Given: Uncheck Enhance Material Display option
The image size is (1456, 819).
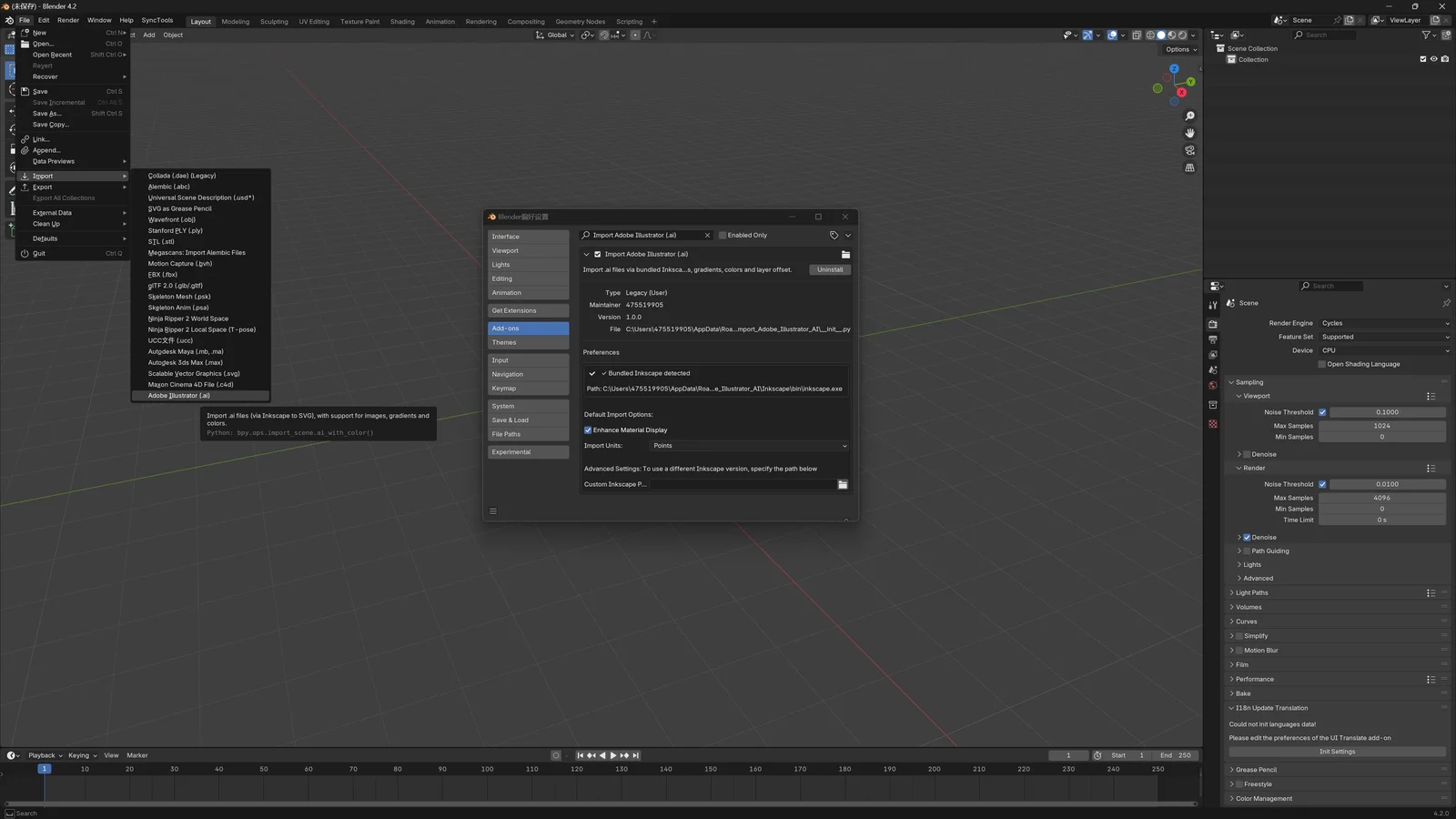Looking at the screenshot, I should pyautogui.click(x=588, y=430).
